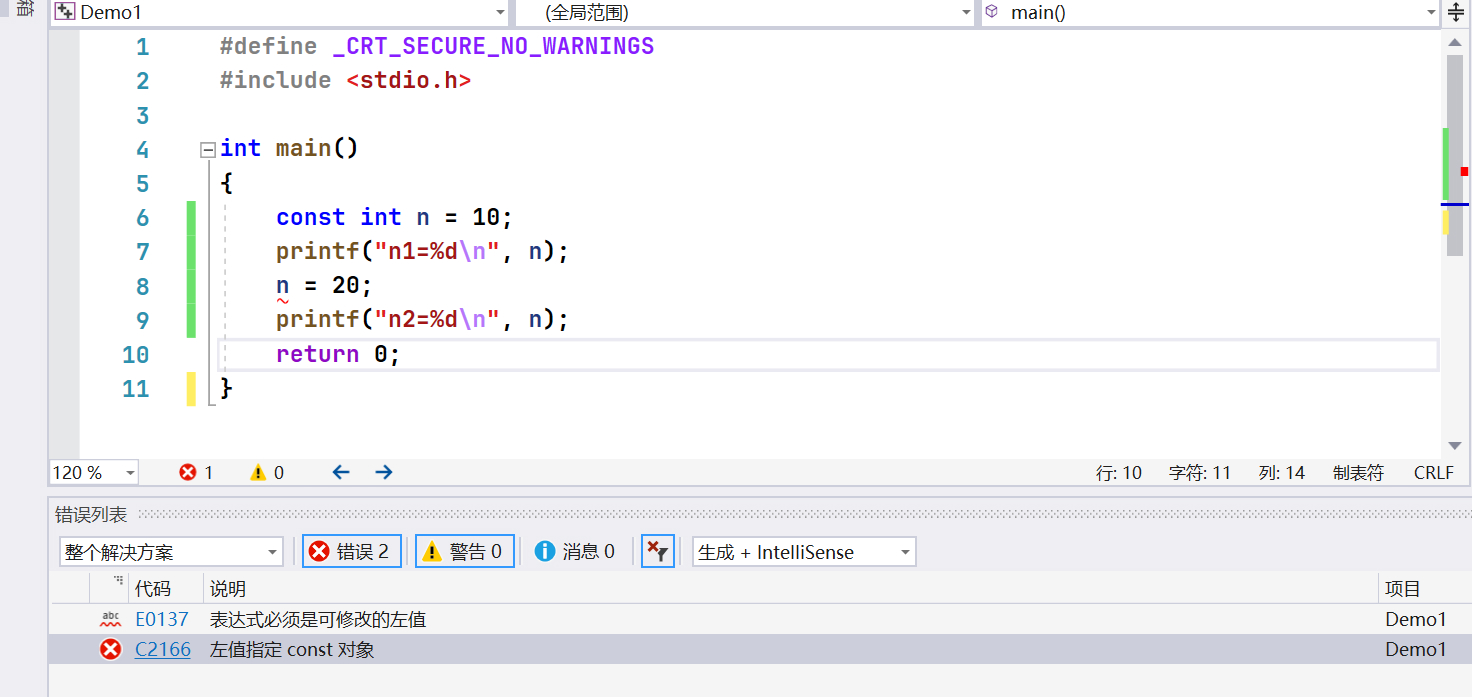1472x697 pixels.
Task: Toggle the 消息 0 messages filter
Action: (x=575, y=551)
